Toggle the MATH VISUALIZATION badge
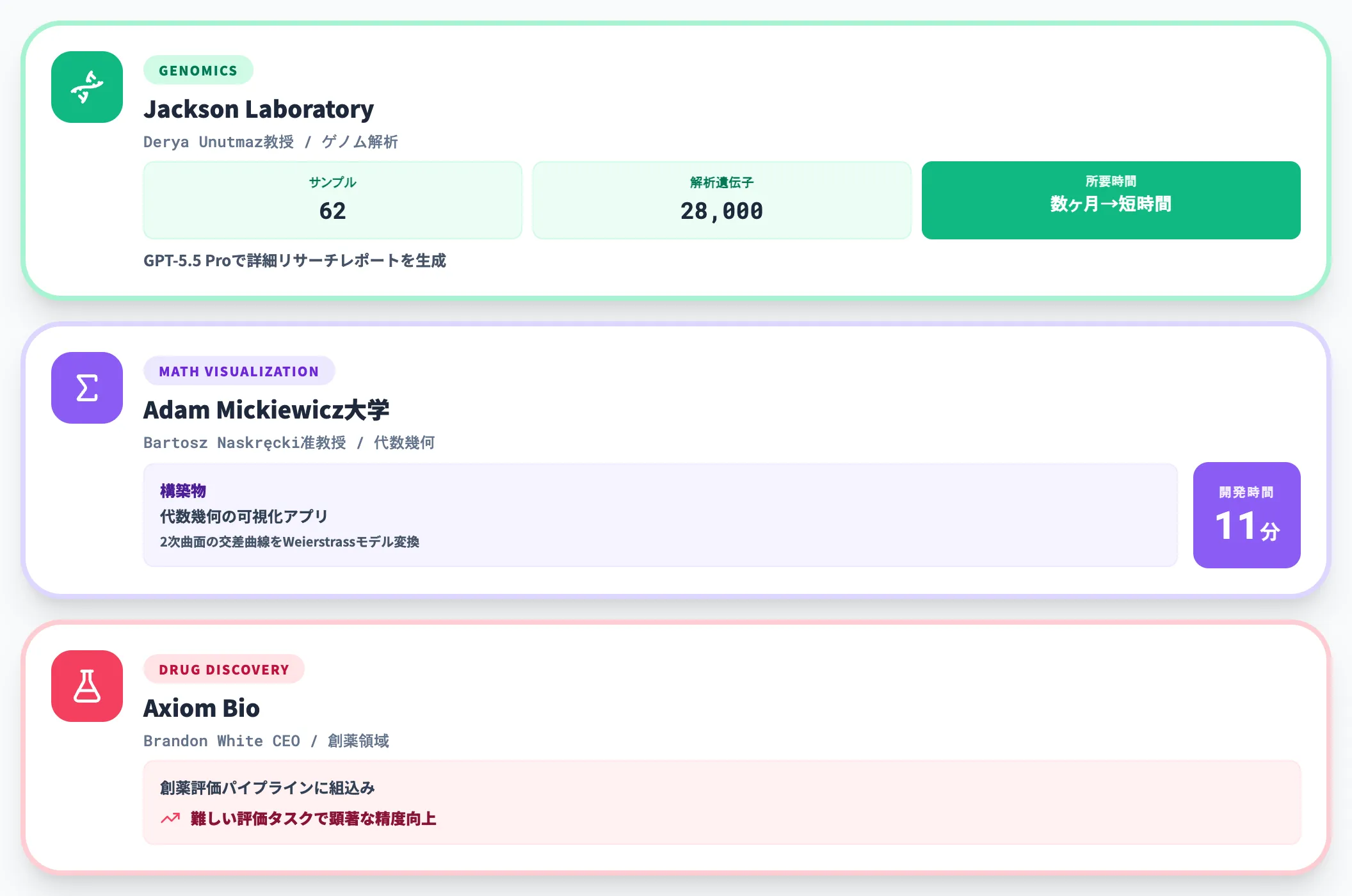The height and width of the screenshot is (896, 1352). click(239, 371)
